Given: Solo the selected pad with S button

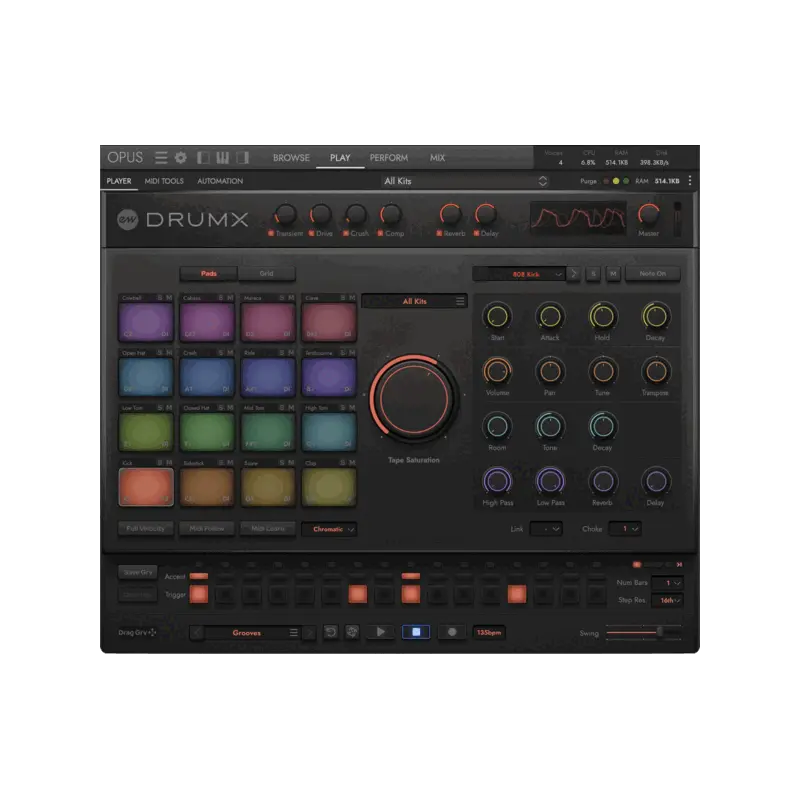Looking at the screenshot, I should [x=593, y=273].
